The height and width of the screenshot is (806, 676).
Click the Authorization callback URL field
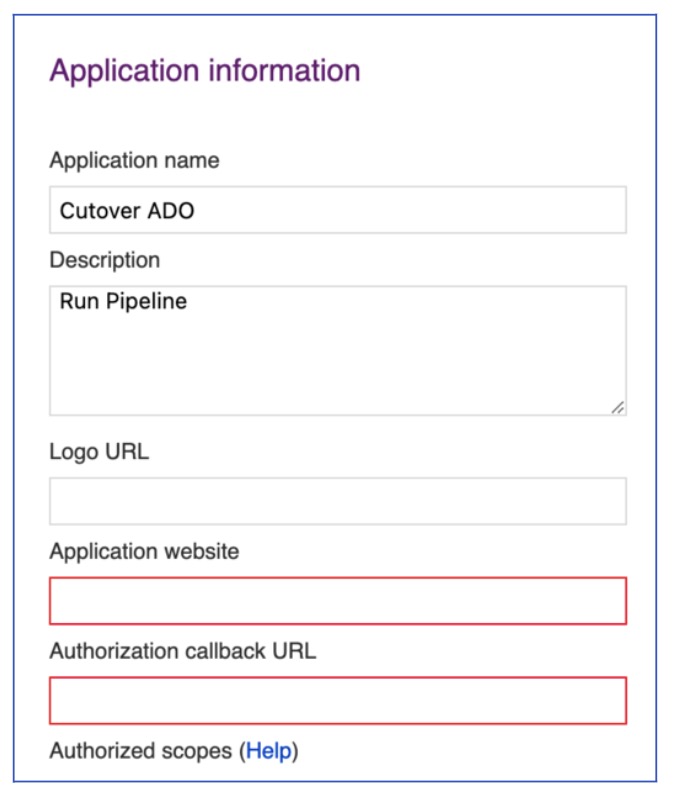coord(338,701)
